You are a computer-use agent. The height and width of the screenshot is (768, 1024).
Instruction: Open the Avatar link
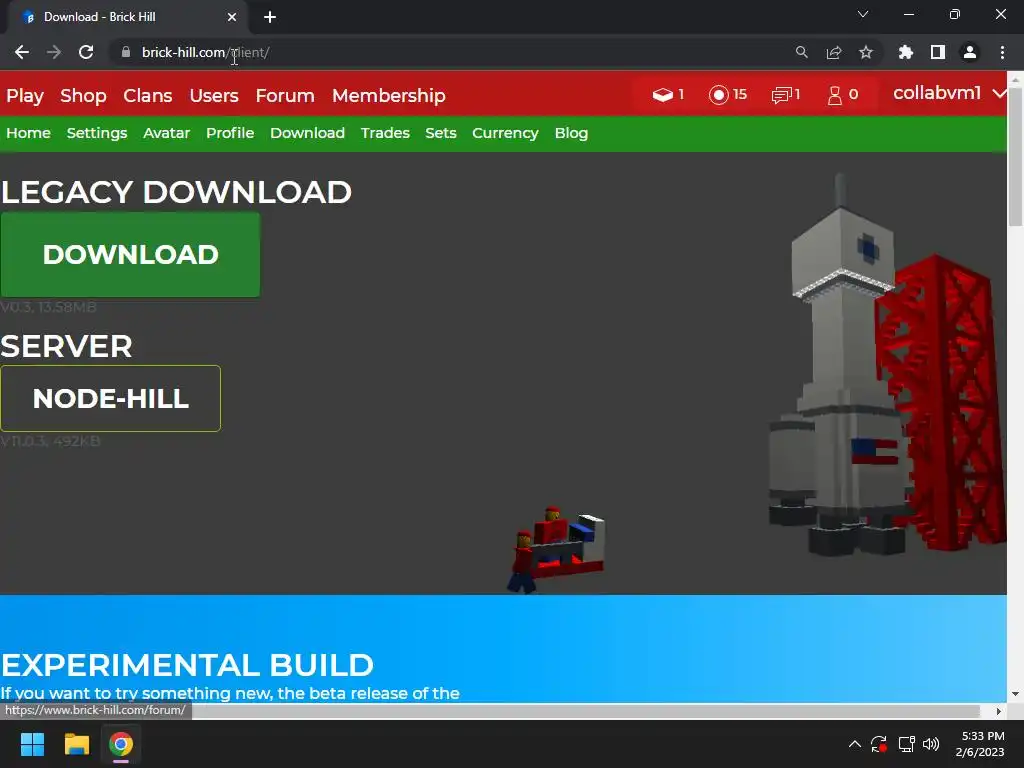[167, 133]
